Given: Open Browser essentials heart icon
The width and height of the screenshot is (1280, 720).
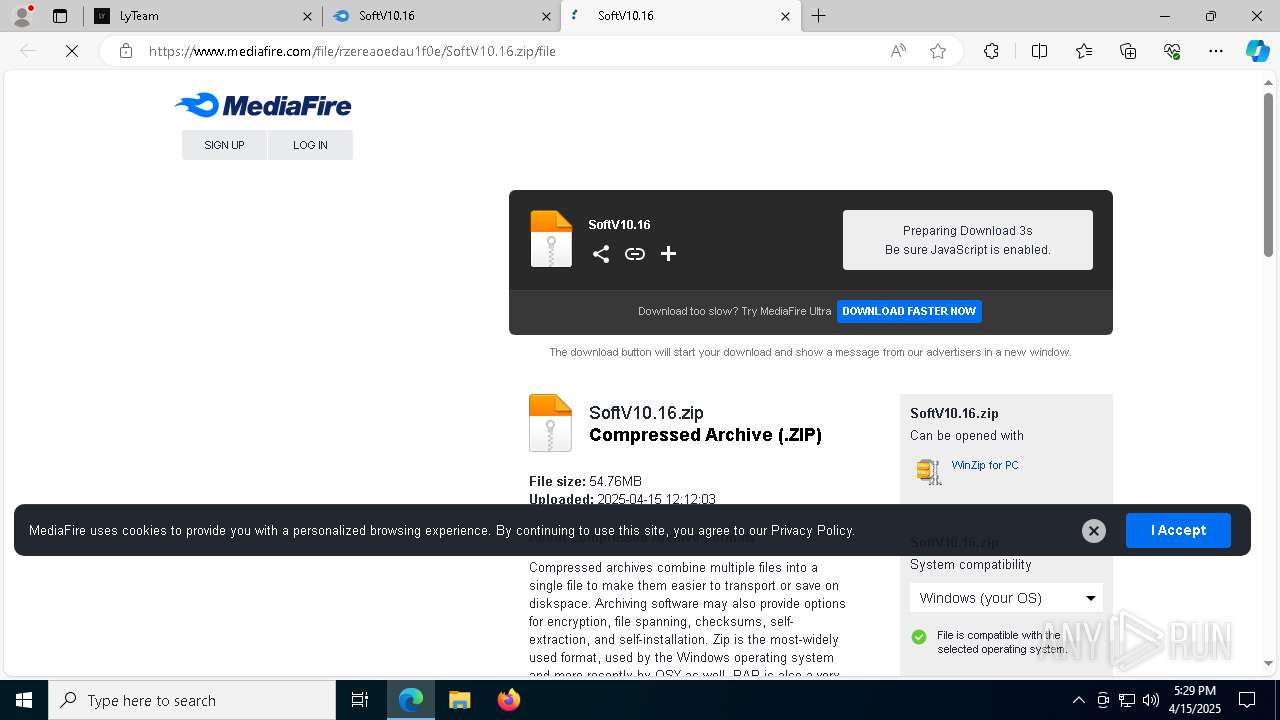Looking at the screenshot, I should (x=1172, y=51).
